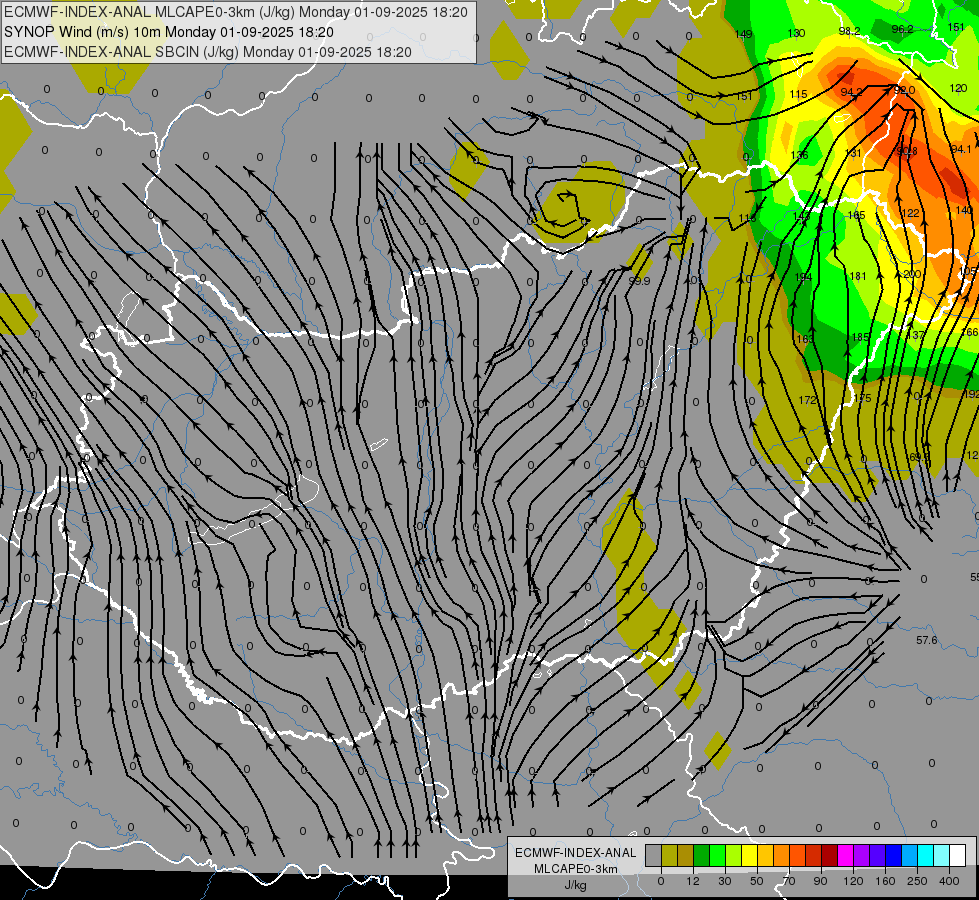Viewport: 979px width, 900px height.
Task: Click the bright green legend swatch
Action: pyautogui.click(x=718, y=856)
